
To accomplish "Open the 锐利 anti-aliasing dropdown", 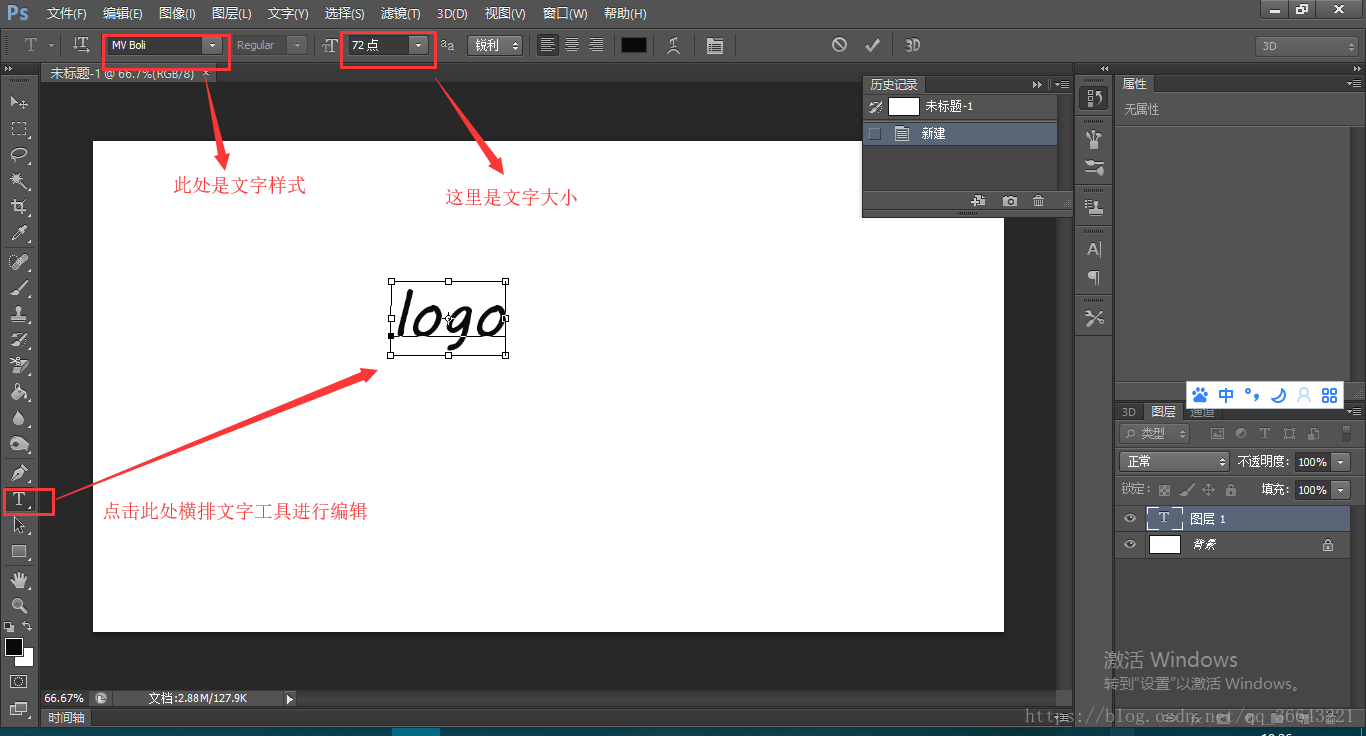I will click(x=495, y=45).
